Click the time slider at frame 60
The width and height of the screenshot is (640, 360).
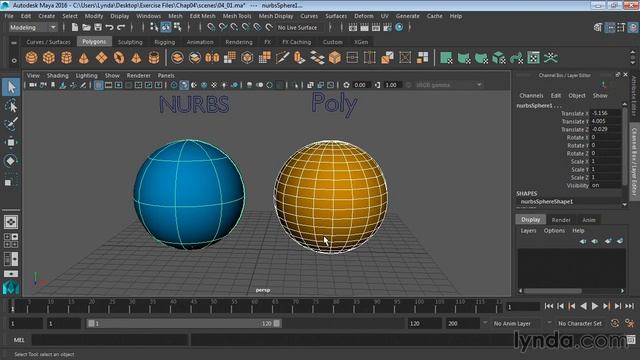click(x=255, y=306)
